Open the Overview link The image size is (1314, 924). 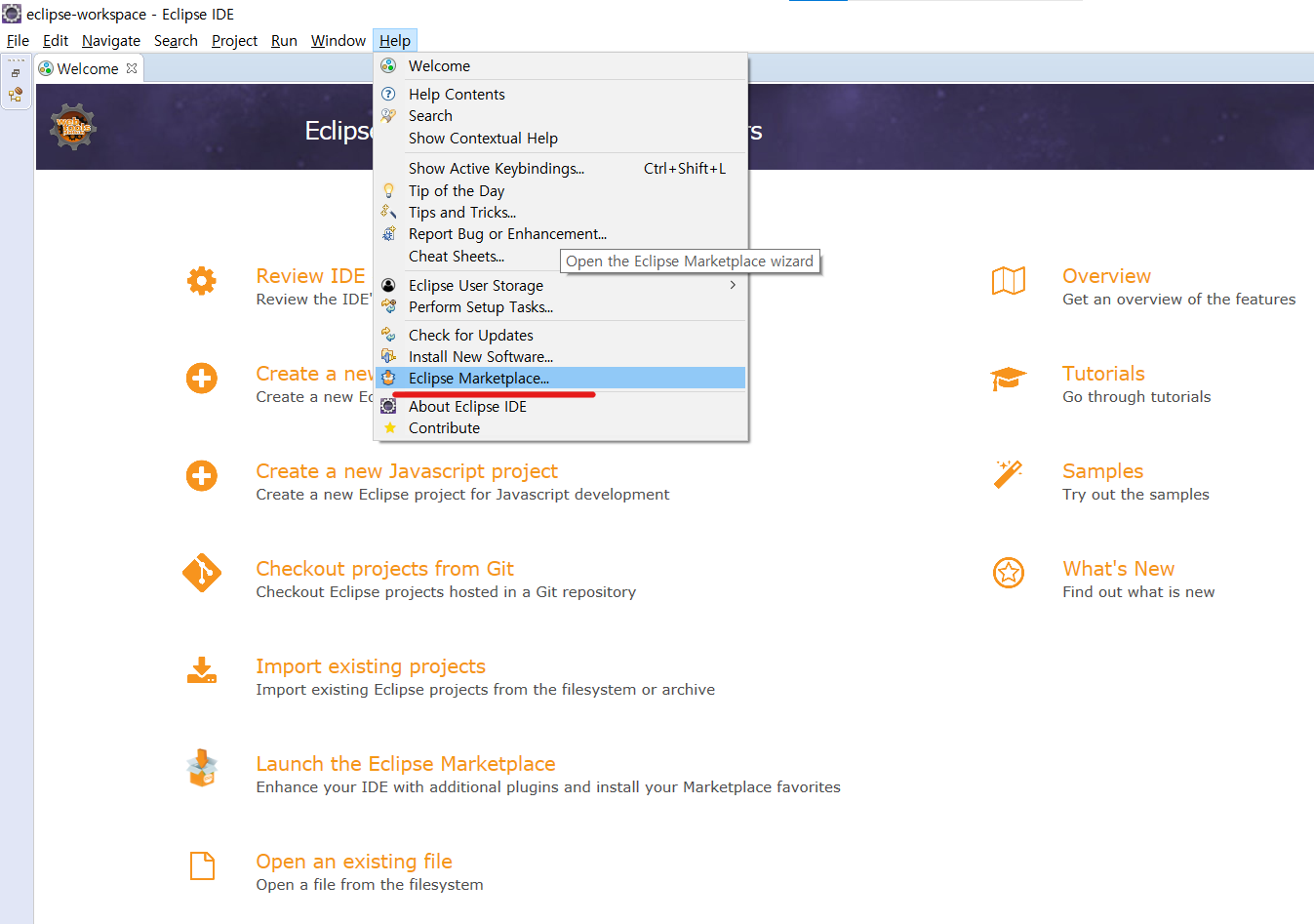click(x=1106, y=276)
